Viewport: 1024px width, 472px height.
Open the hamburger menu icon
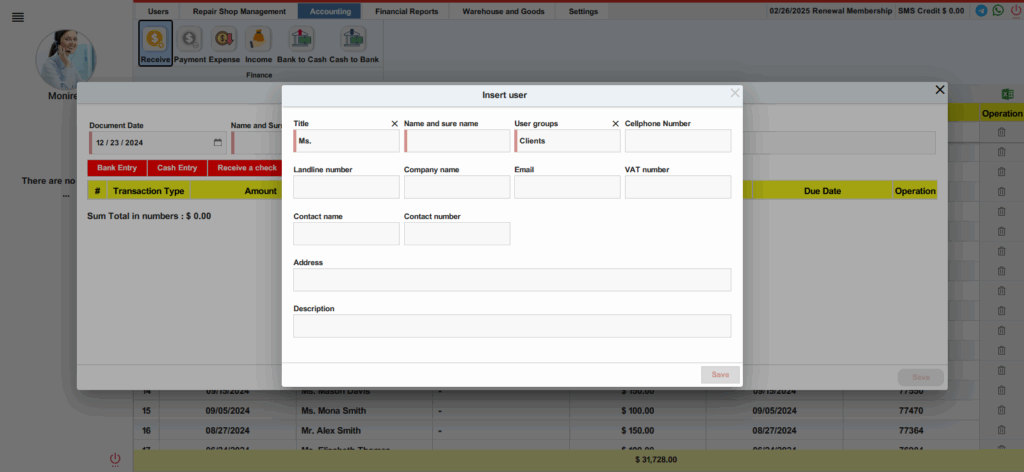click(x=18, y=18)
